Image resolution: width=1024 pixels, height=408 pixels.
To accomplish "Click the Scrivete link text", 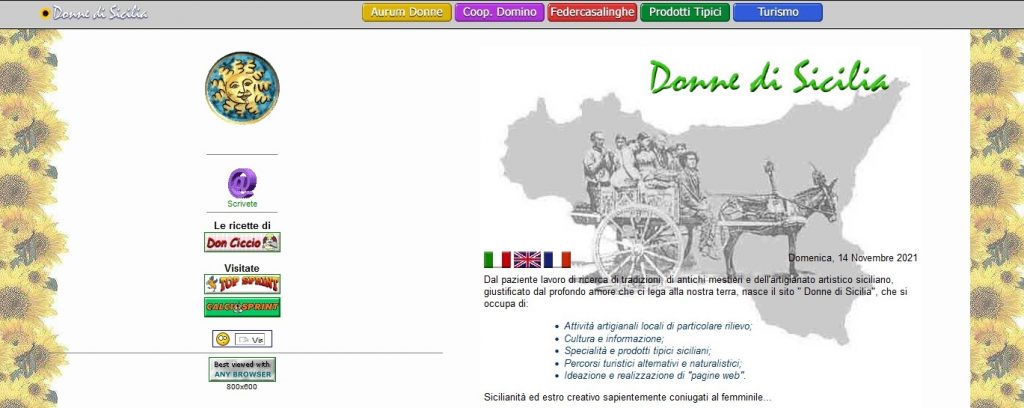I will (x=242, y=204).
